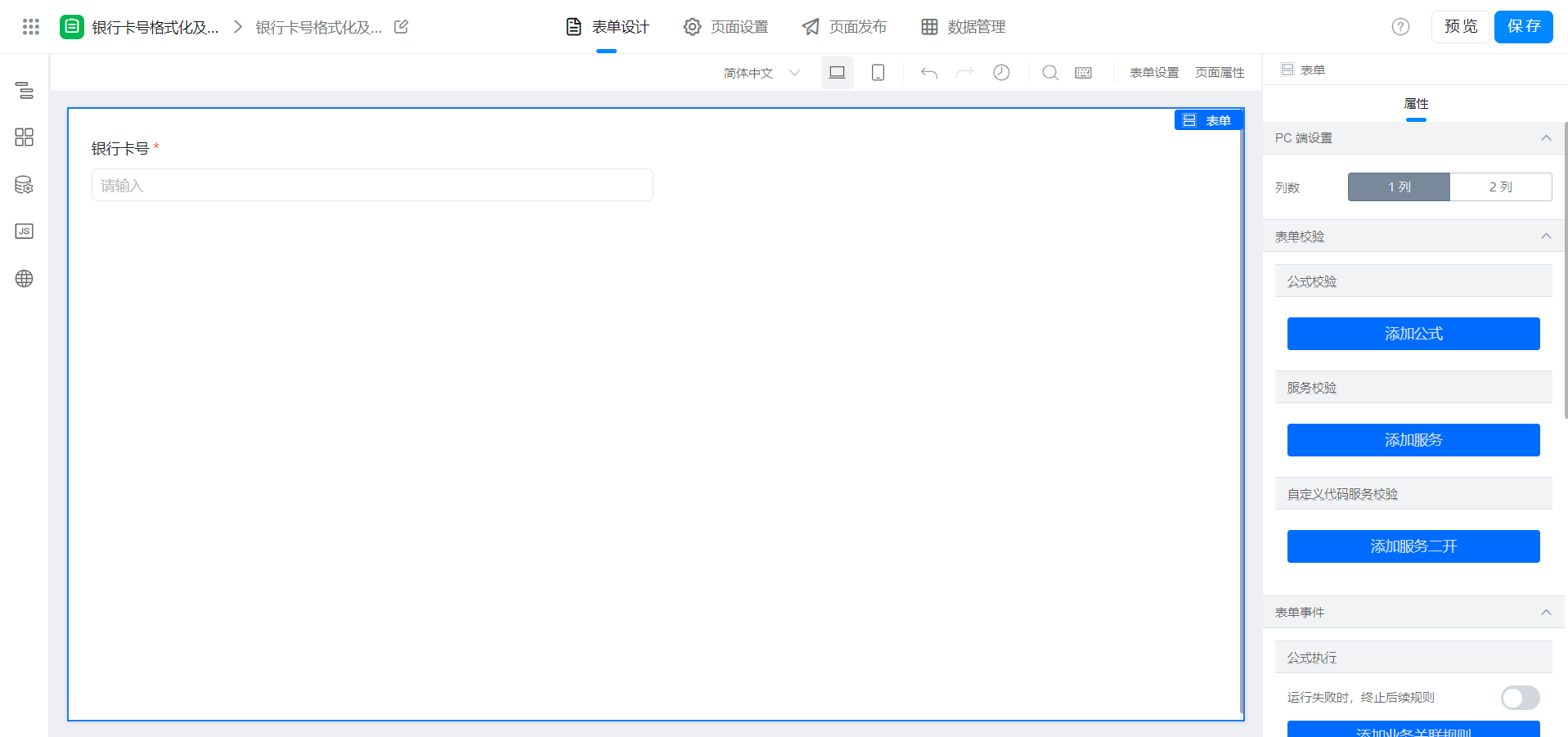The height and width of the screenshot is (737, 1568).
Task: Click the search magnifier icon
Action: coord(1050,73)
